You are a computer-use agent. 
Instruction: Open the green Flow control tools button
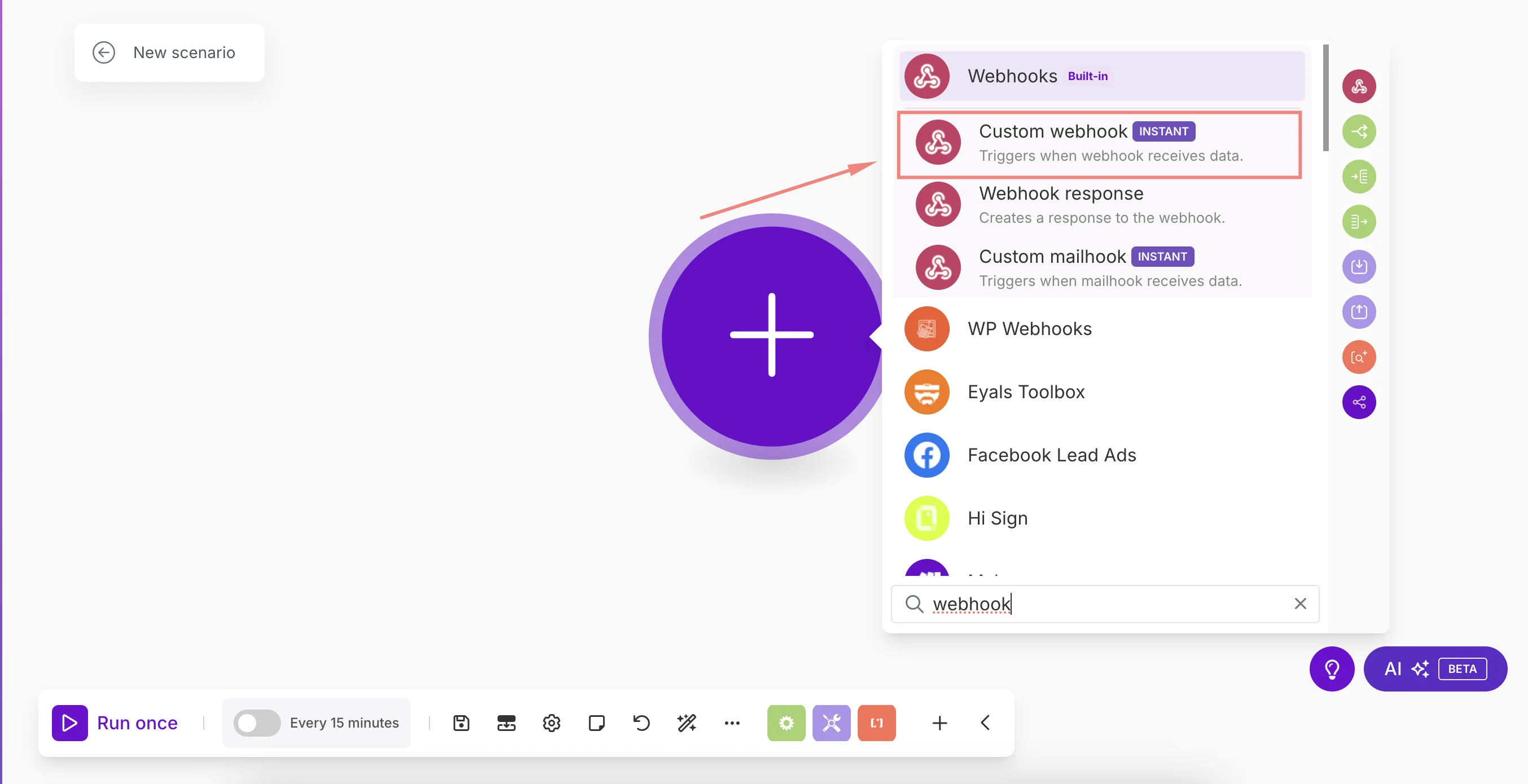[786, 723]
